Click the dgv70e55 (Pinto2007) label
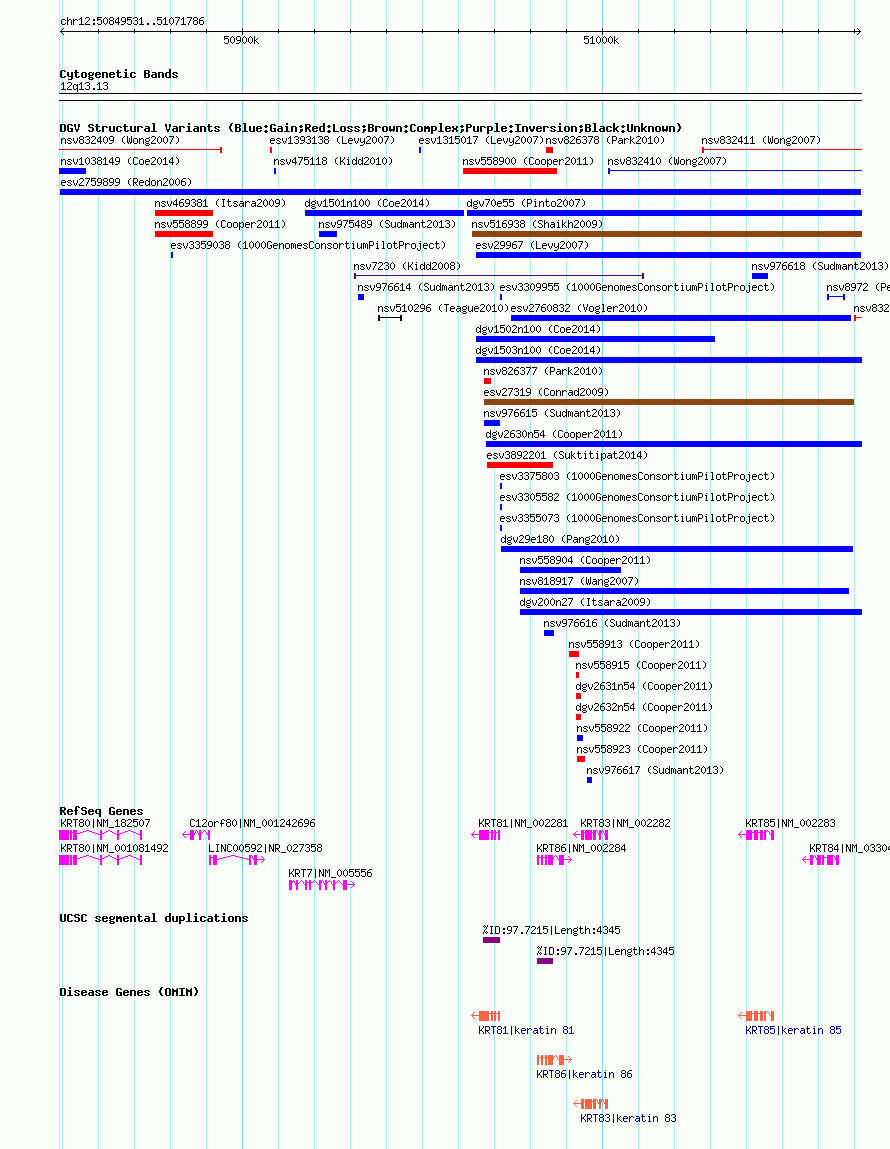 526,204
